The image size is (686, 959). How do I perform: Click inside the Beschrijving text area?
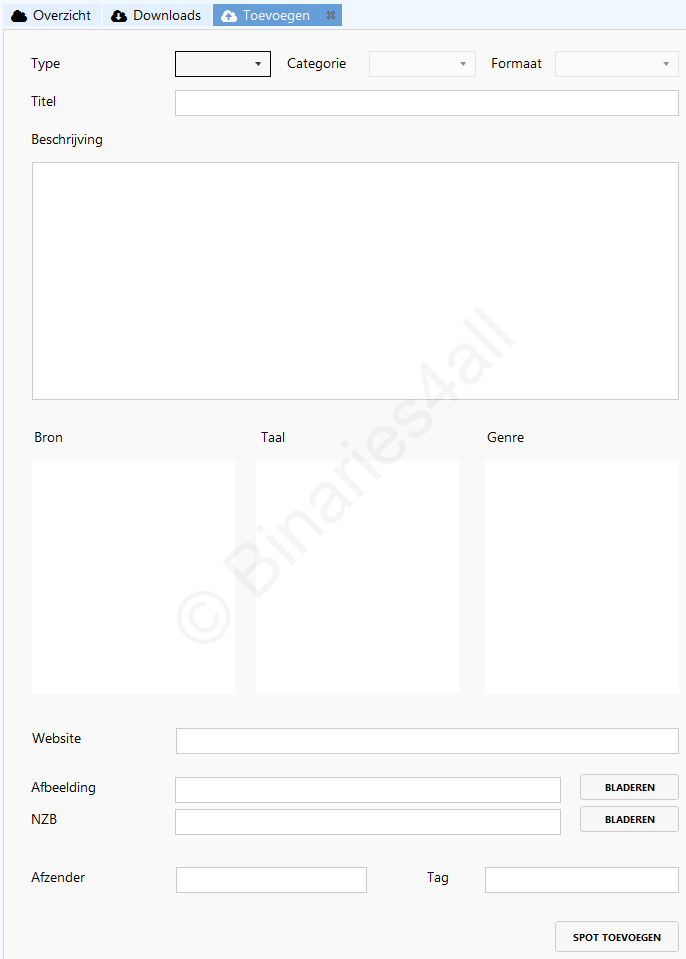tap(355, 281)
